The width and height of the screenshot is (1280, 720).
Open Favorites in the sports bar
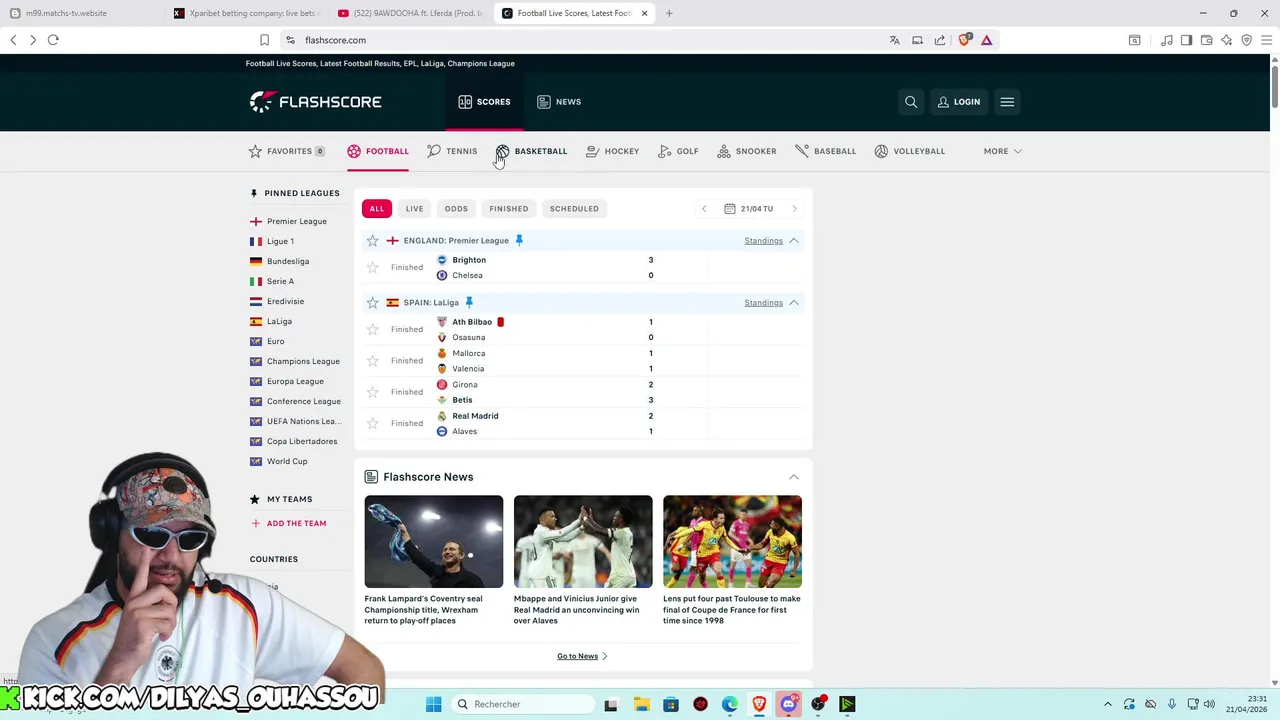pos(287,151)
